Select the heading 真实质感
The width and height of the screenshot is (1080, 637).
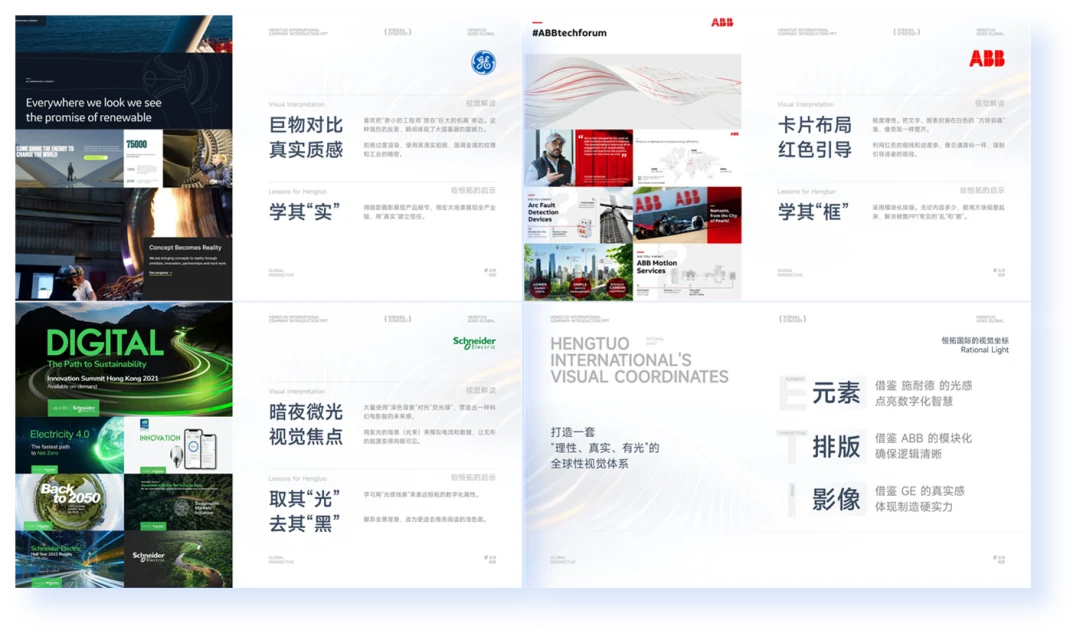pyautogui.click(x=306, y=149)
